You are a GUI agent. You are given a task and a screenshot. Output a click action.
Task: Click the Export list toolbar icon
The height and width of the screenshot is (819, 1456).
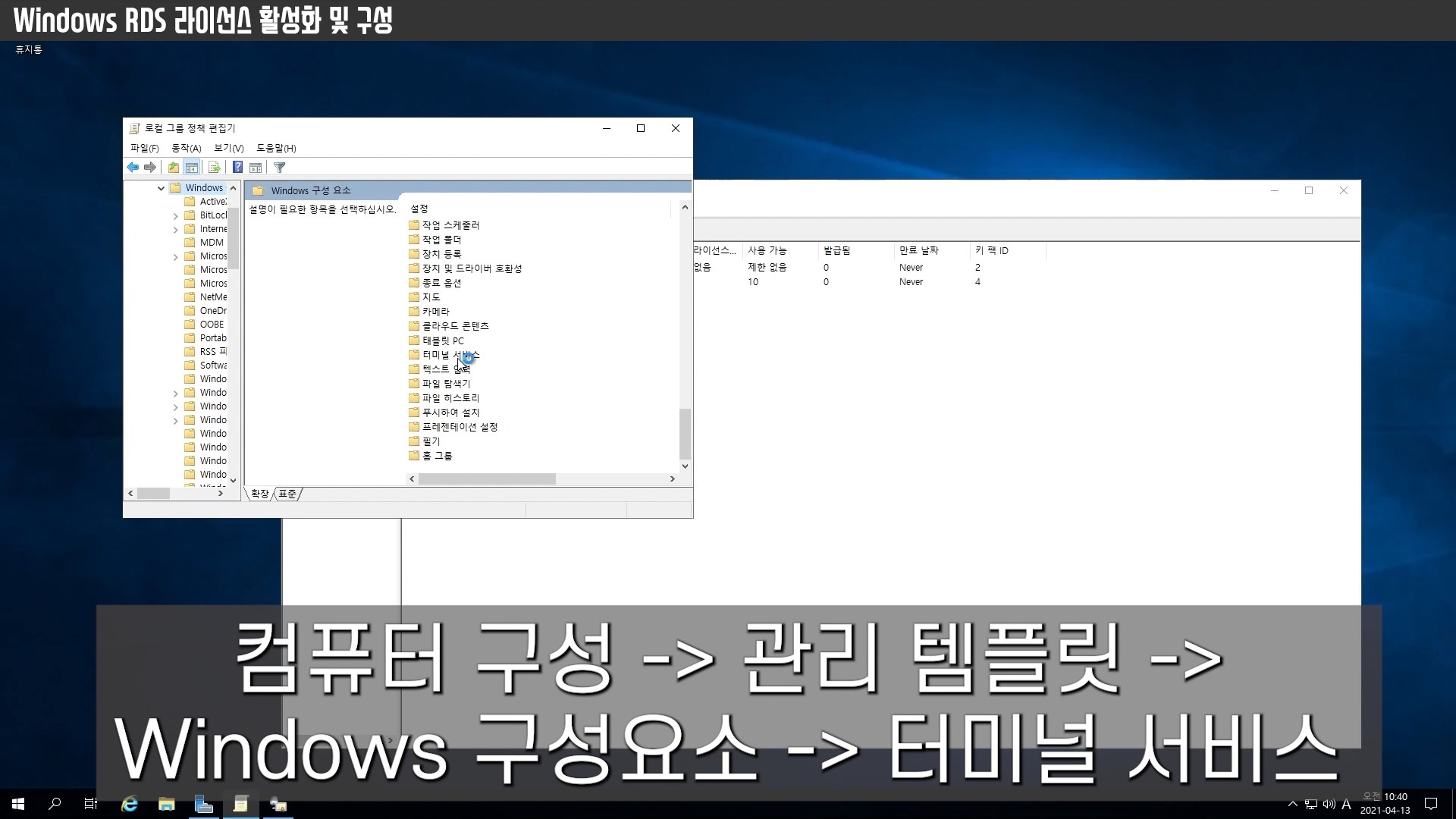[214, 167]
